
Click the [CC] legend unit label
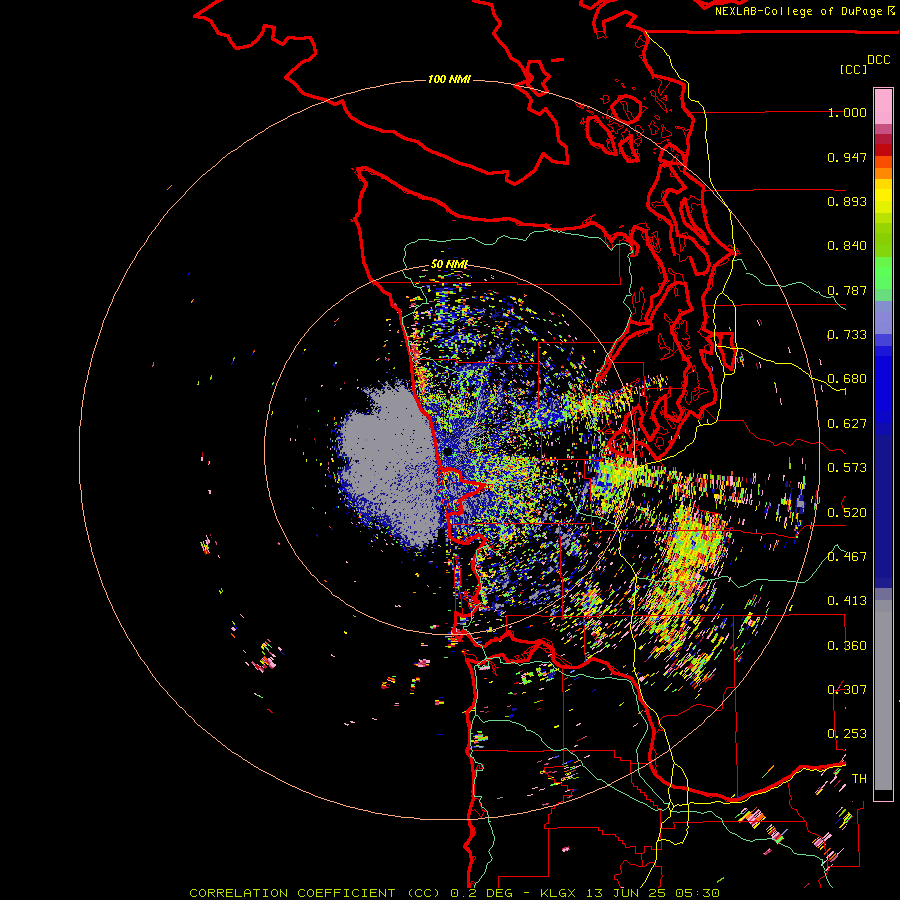[853, 69]
